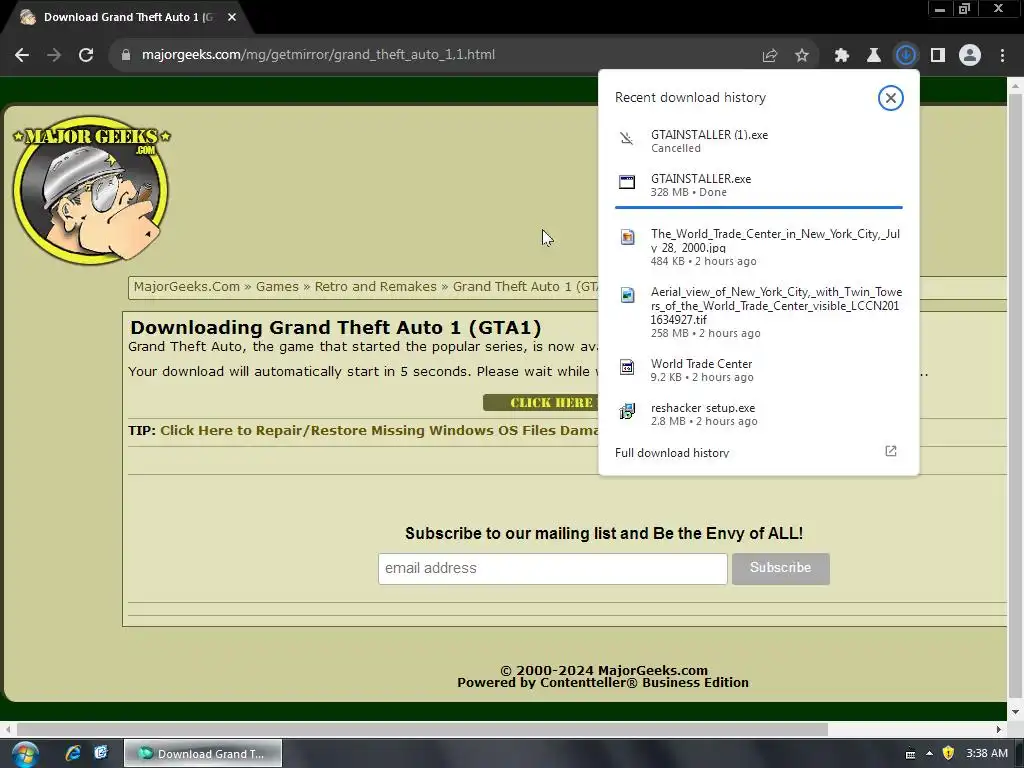This screenshot has height=768, width=1024.
Task: Close the recent download history popup
Action: point(890,98)
